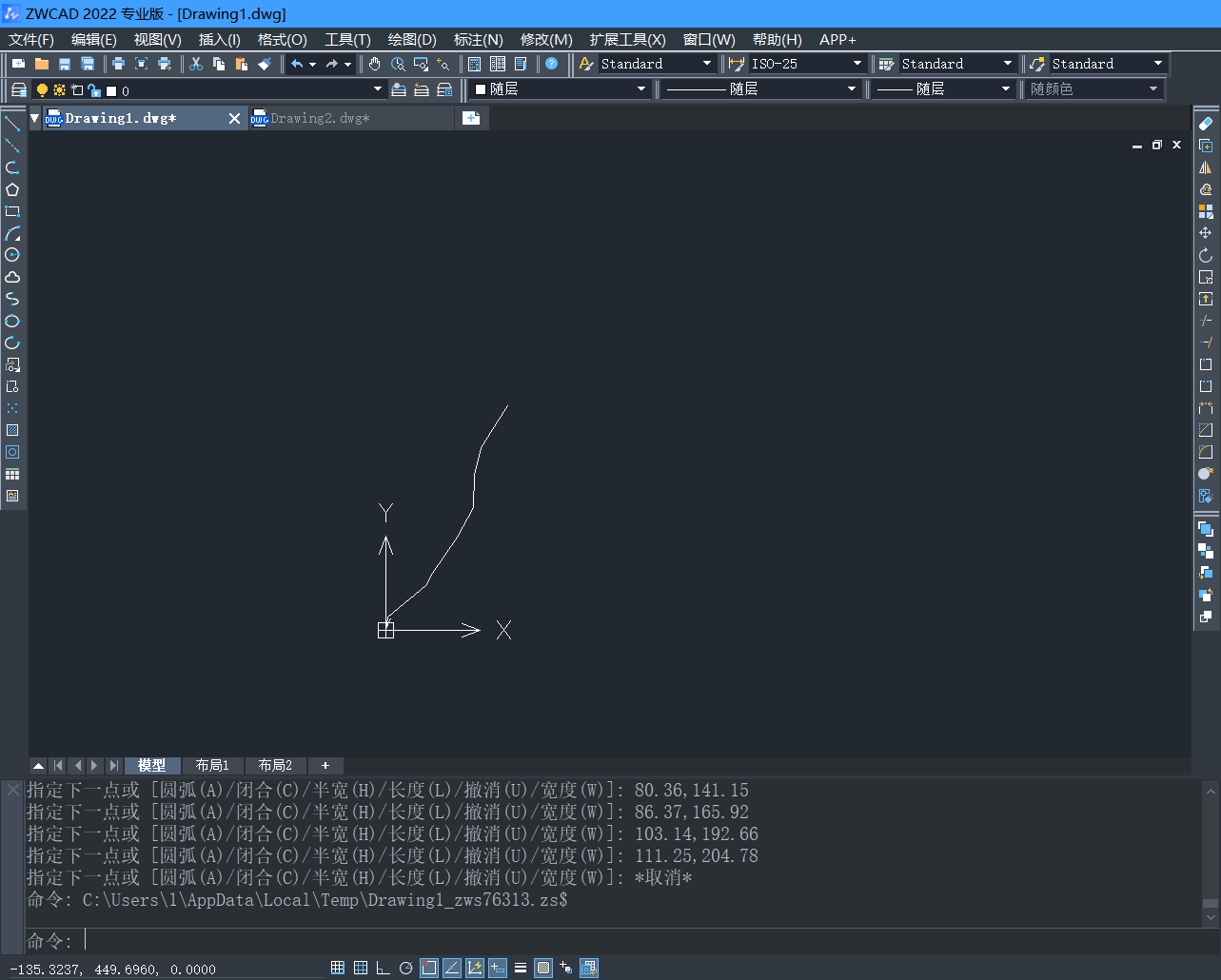Viewport: 1221px width, 980px height.
Task: Toggle Ortho mode in status bar
Action: click(x=384, y=968)
